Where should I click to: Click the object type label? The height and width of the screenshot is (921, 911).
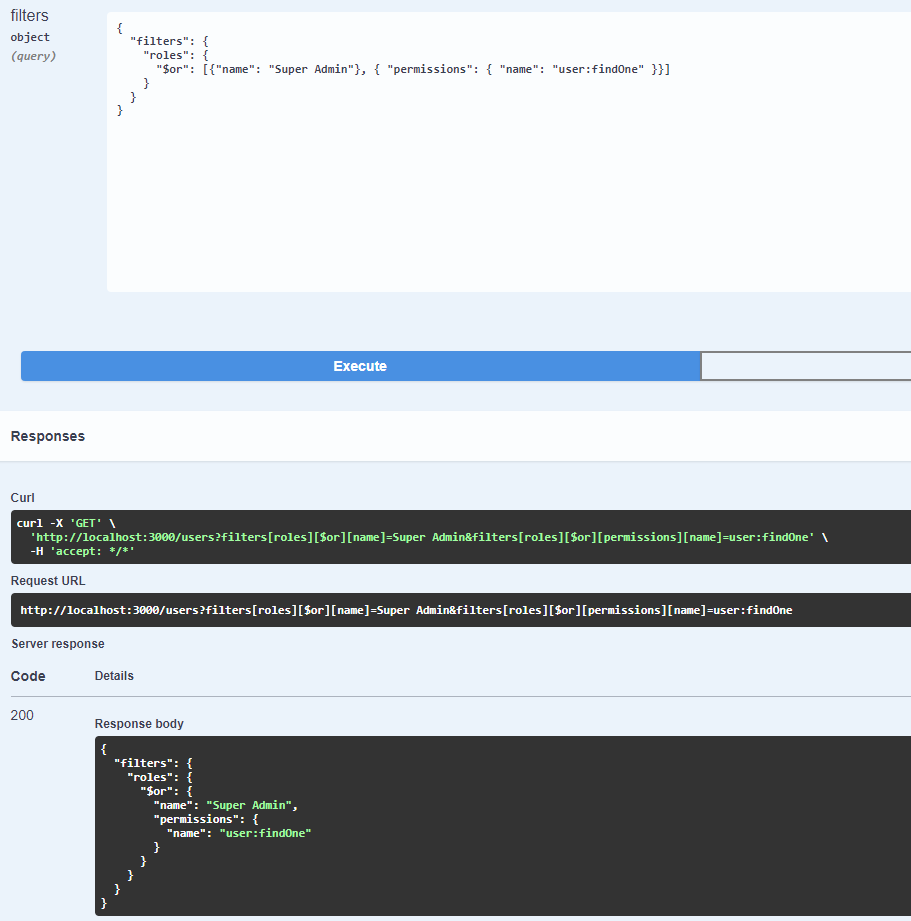click(30, 37)
